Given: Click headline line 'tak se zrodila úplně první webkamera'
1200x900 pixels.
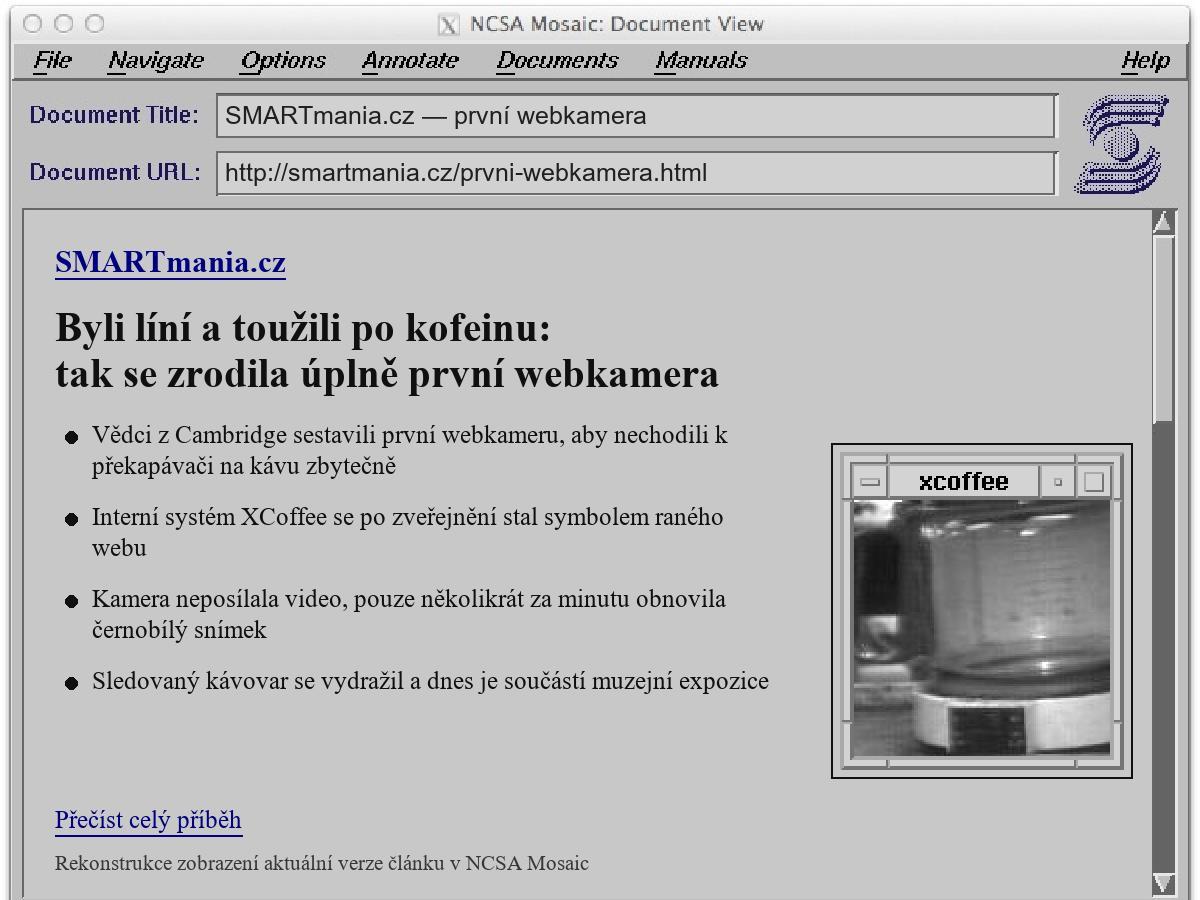Looking at the screenshot, I should tap(387, 374).
